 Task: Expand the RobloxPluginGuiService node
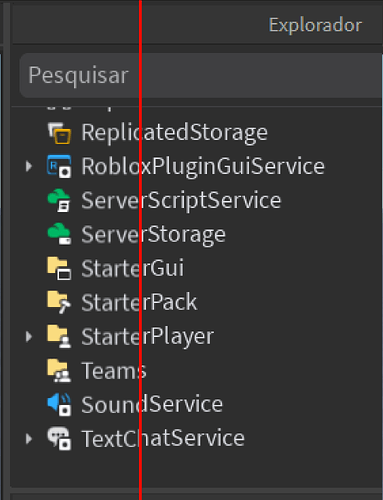pyautogui.click(x=29, y=166)
